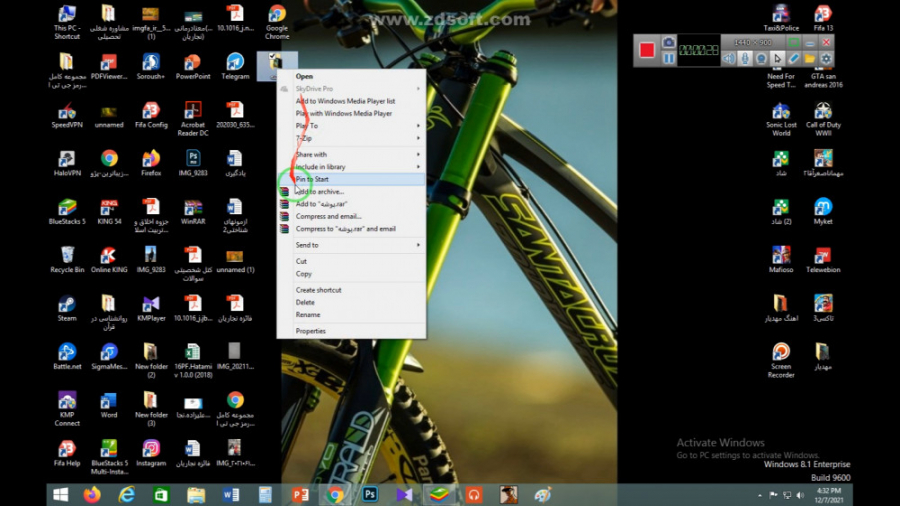Open Firefox from the taskbar
This screenshot has height=506, width=900.
pos(92,495)
